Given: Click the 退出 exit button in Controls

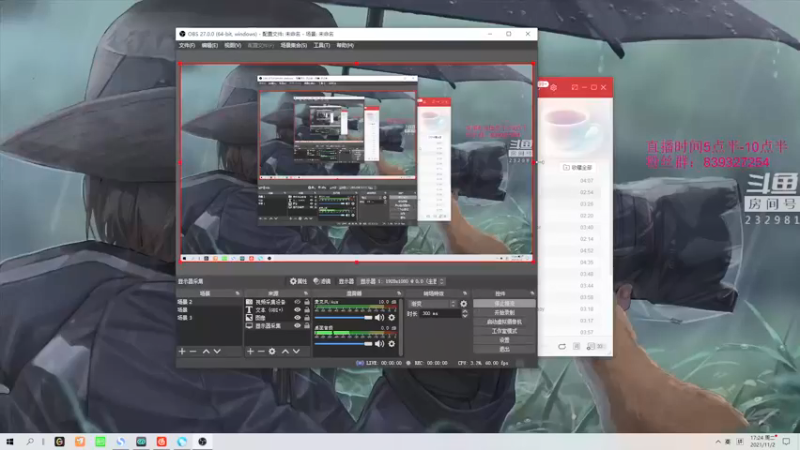Looking at the screenshot, I should point(504,349).
